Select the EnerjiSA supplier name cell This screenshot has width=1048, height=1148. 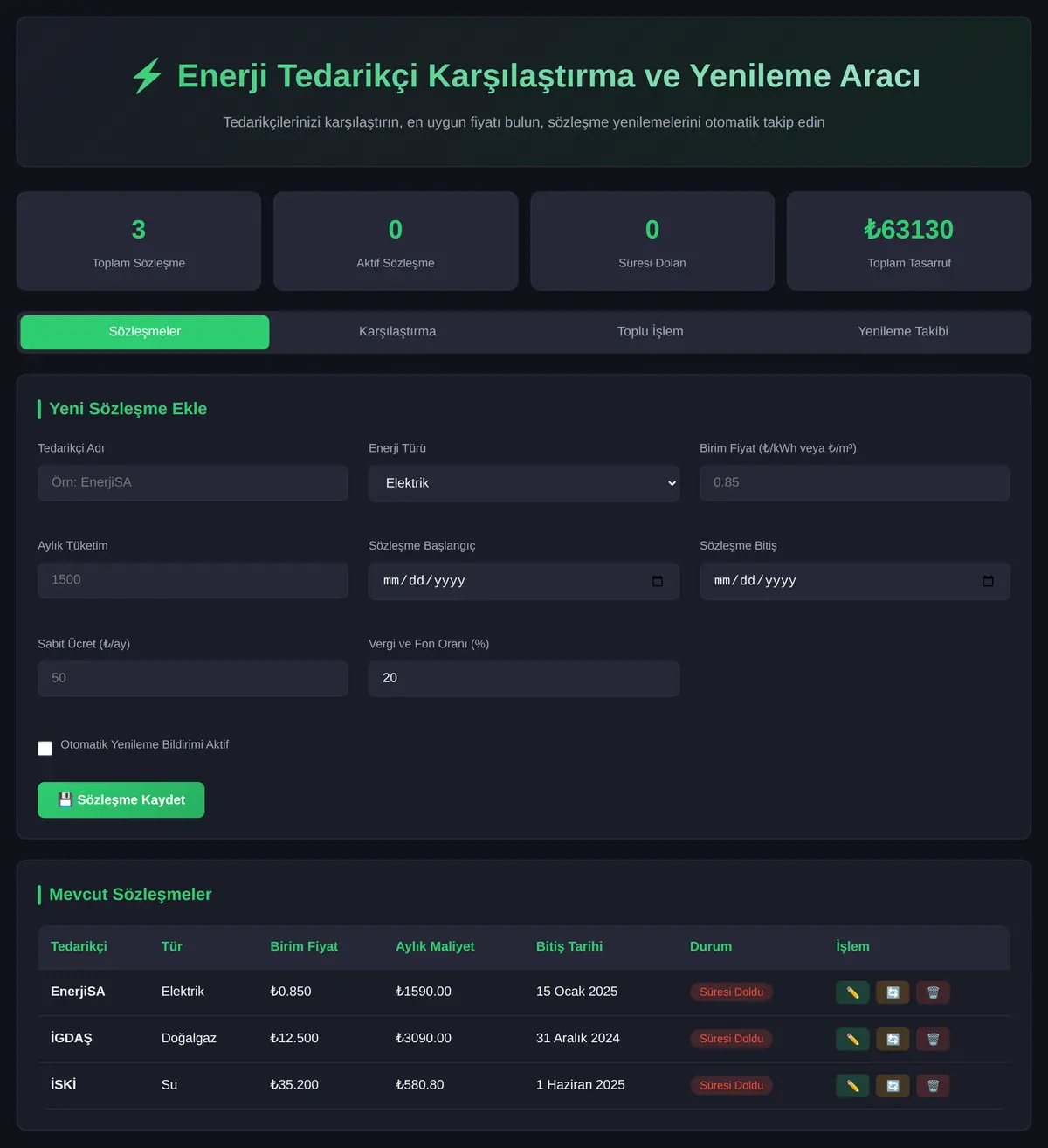tap(78, 992)
